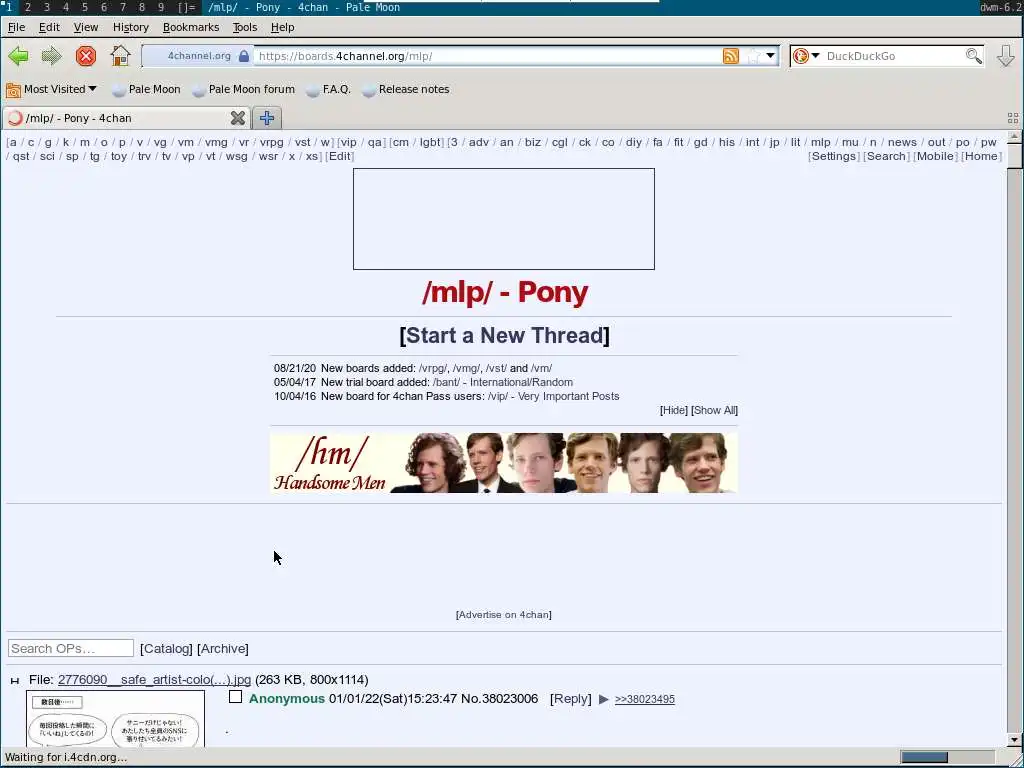Open the Archive link
Viewport: 1024px width, 768px height.
coord(223,648)
